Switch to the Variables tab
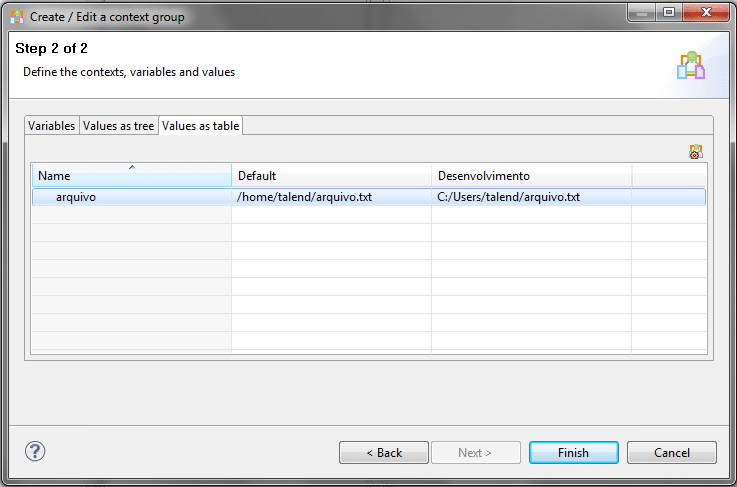This screenshot has width=737, height=487. (52, 126)
